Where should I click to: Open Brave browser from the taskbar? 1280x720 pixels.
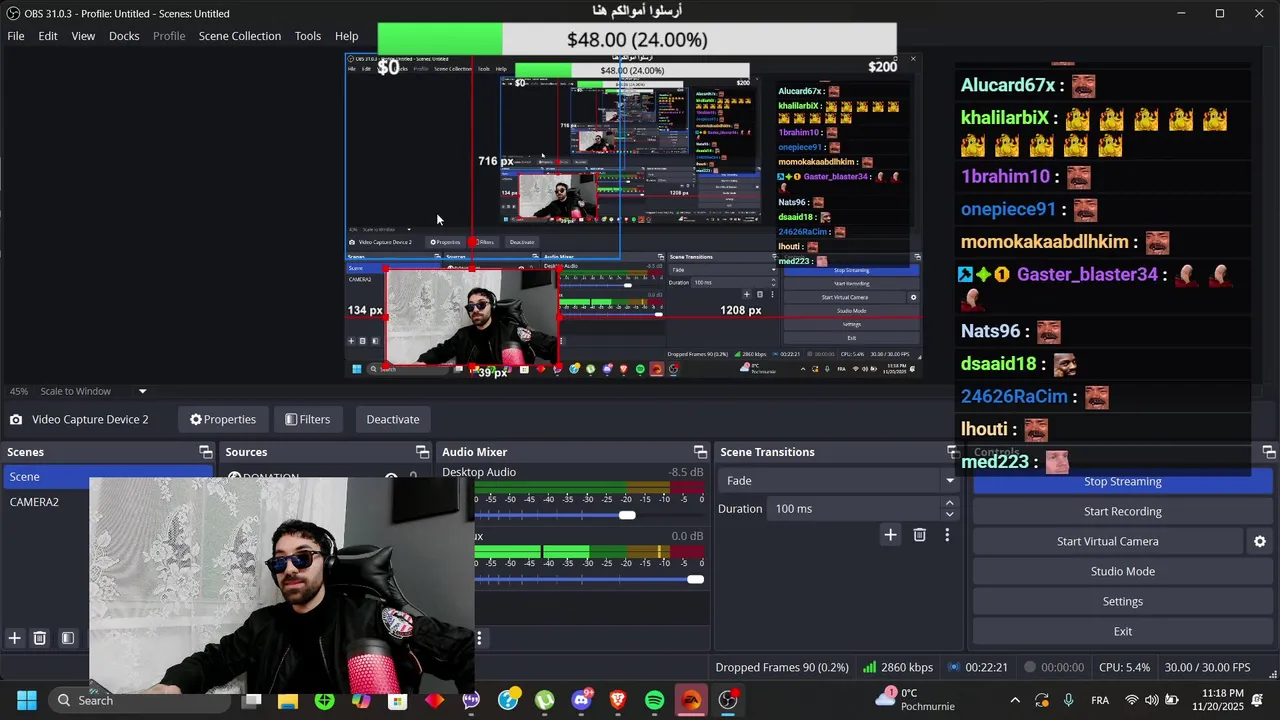618,701
